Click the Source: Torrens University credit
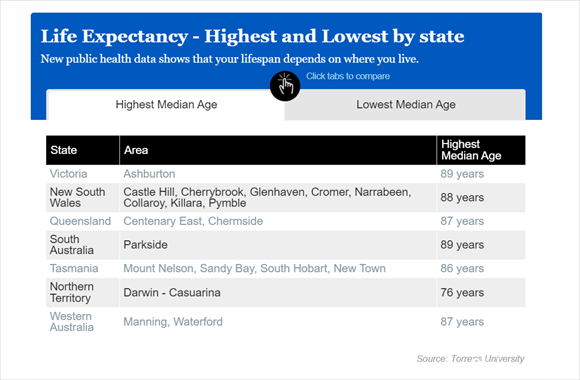The height and width of the screenshot is (380, 580). pyautogui.click(x=471, y=359)
